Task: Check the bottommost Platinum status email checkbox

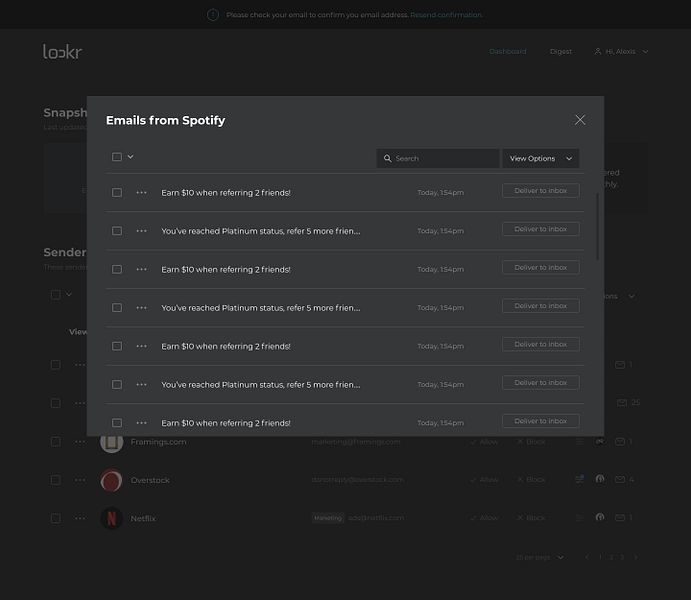Action: (x=117, y=385)
